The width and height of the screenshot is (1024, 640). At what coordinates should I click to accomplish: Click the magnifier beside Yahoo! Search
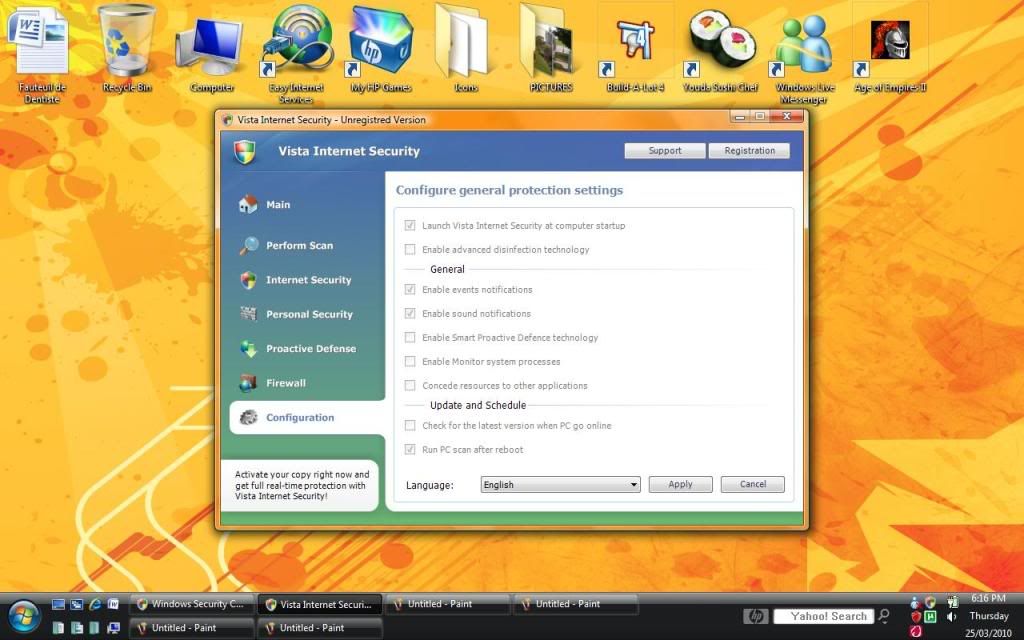[x=884, y=616]
